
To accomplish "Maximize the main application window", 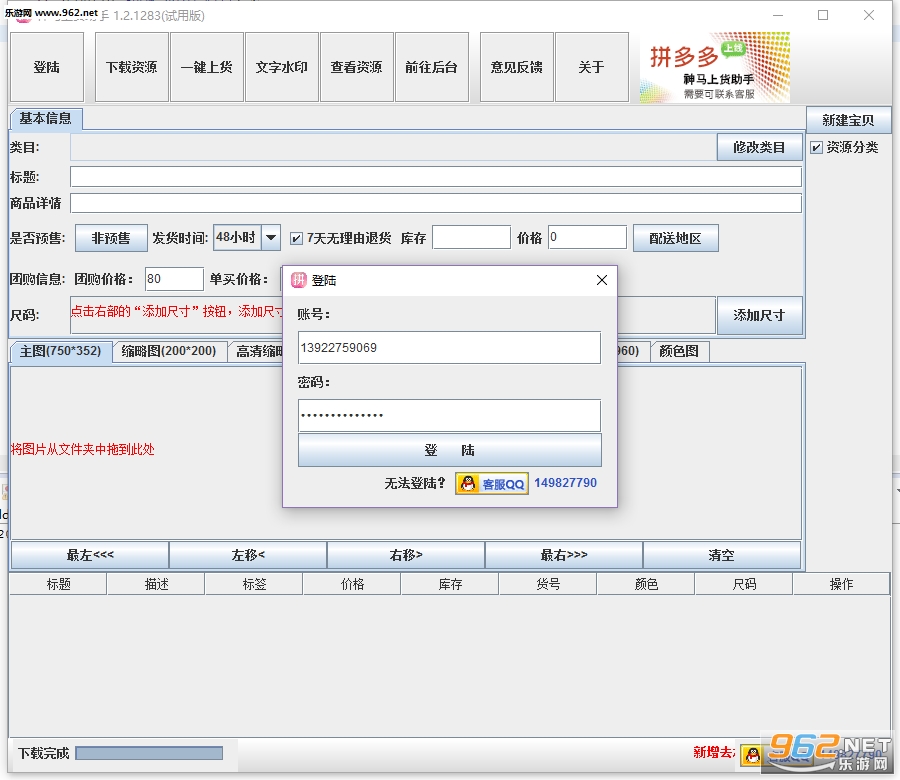I will 823,15.
